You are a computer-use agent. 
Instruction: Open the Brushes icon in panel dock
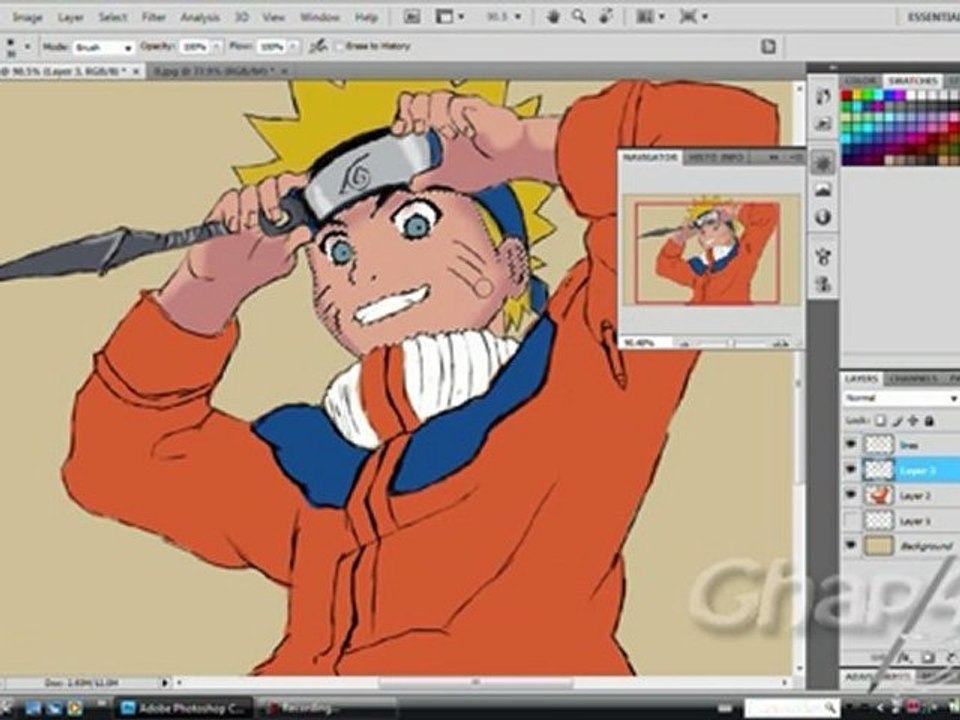point(823,256)
